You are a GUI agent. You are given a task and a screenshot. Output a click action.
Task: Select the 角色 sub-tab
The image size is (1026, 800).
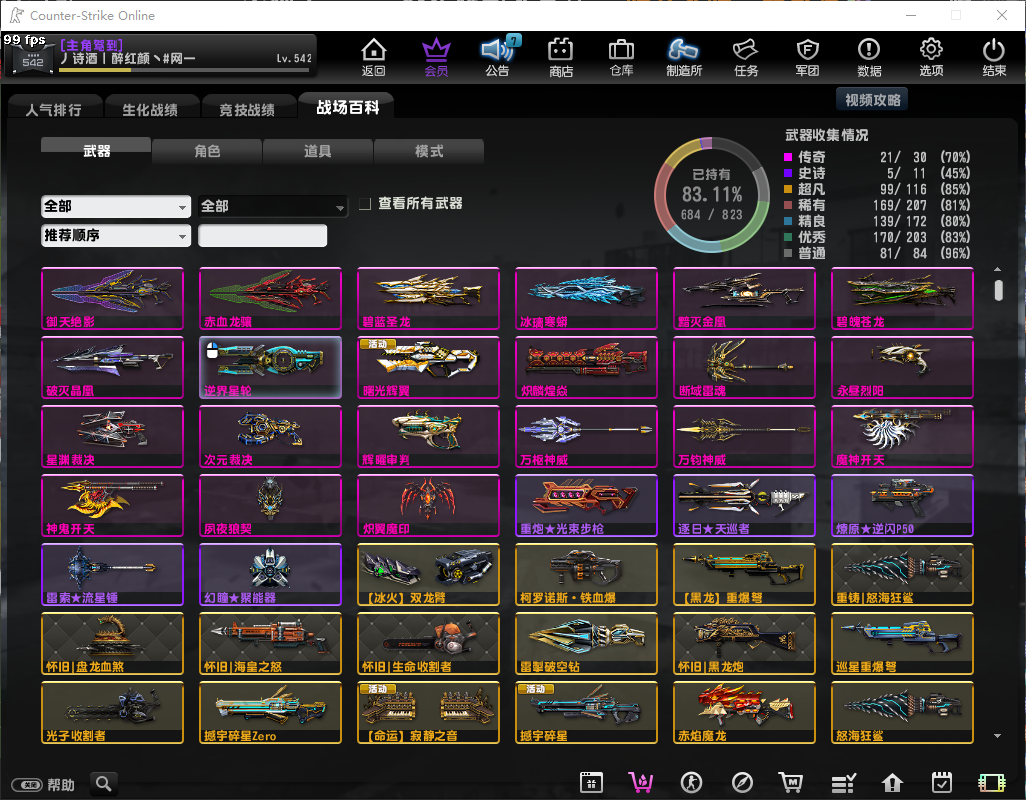[207, 150]
